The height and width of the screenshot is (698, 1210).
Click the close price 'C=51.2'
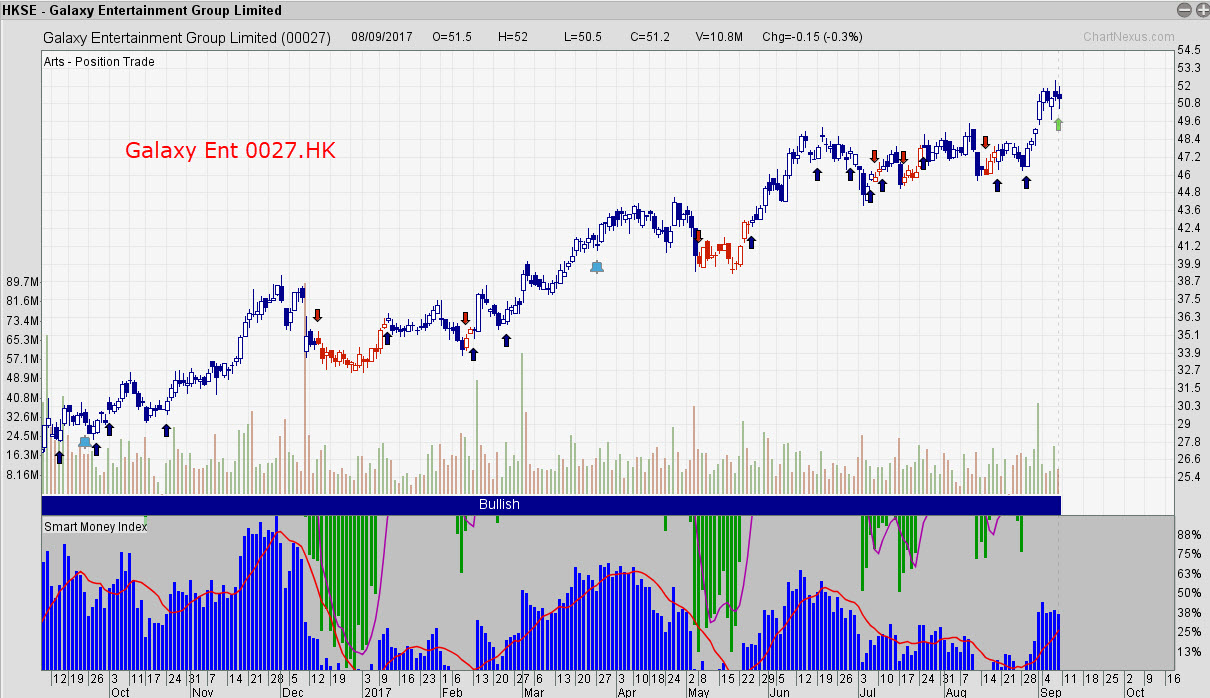pyautogui.click(x=650, y=37)
